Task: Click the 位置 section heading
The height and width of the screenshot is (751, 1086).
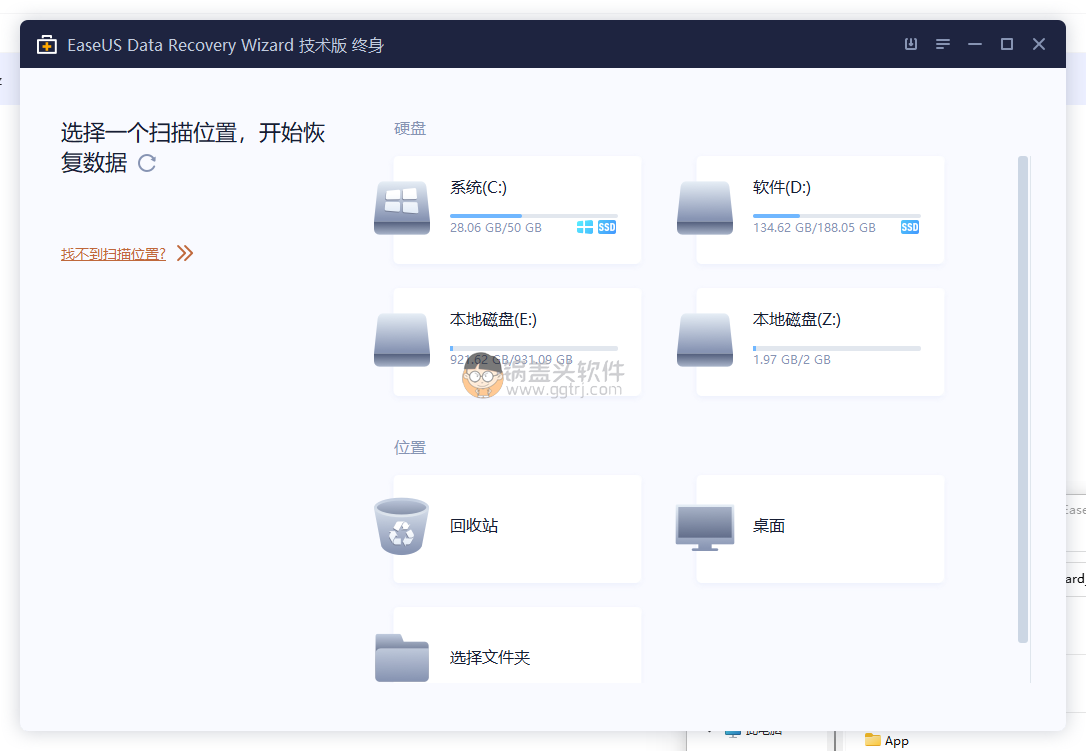Action: coord(410,448)
